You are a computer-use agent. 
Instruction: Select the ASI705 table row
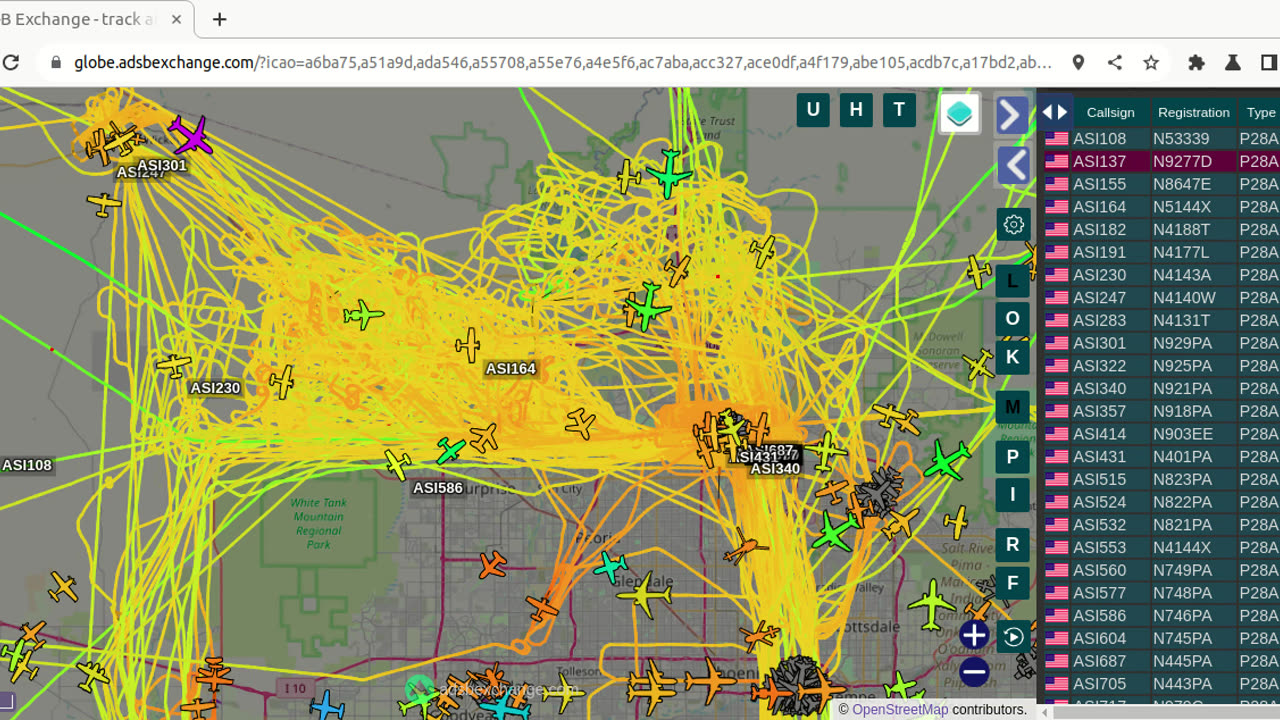pos(1160,684)
